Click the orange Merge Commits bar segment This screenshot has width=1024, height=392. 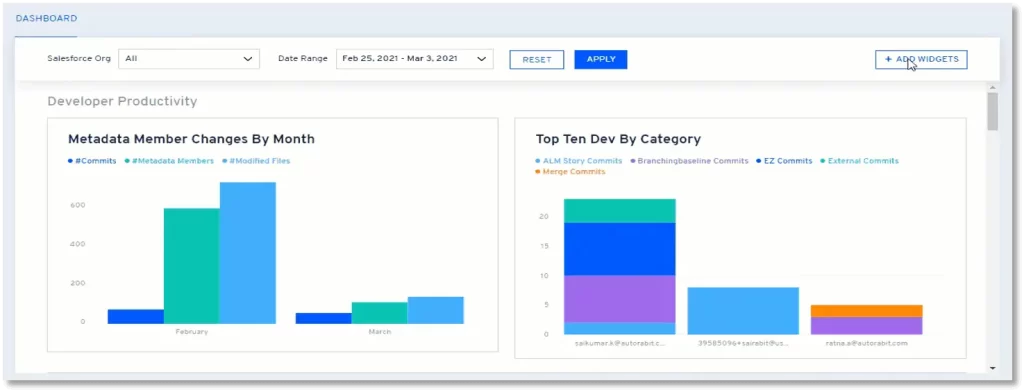click(x=867, y=311)
